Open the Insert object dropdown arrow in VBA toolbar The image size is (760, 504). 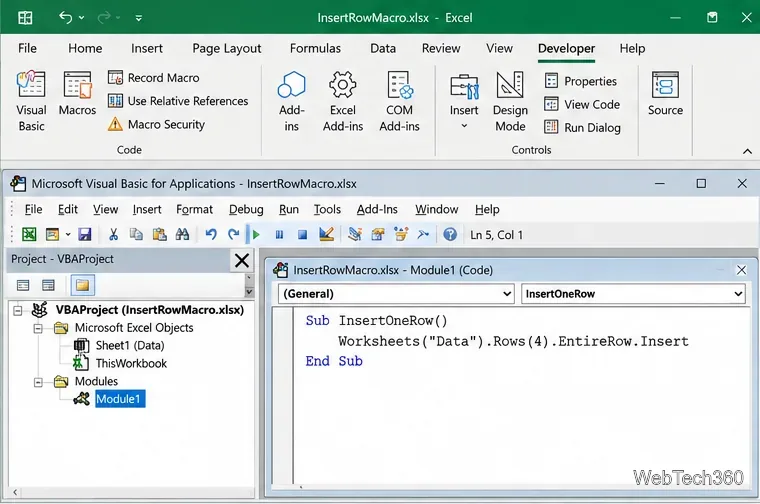point(68,235)
